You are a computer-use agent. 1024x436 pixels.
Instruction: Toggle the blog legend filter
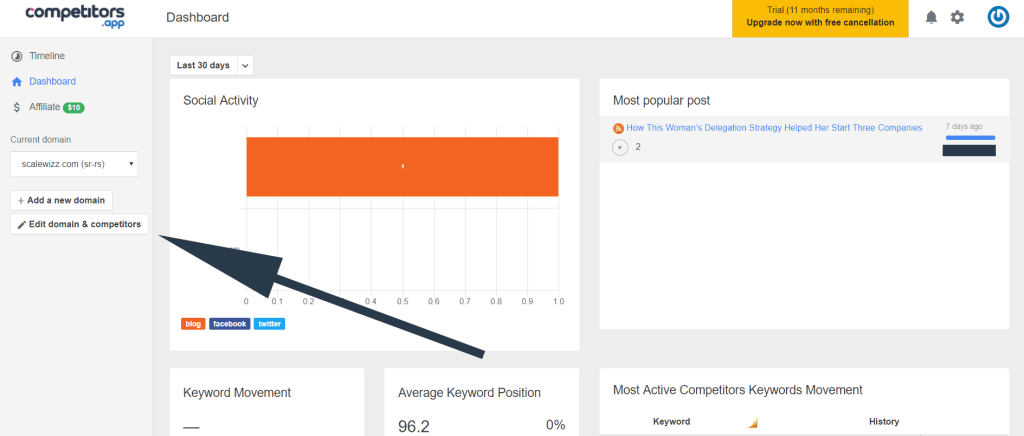(x=193, y=324)
